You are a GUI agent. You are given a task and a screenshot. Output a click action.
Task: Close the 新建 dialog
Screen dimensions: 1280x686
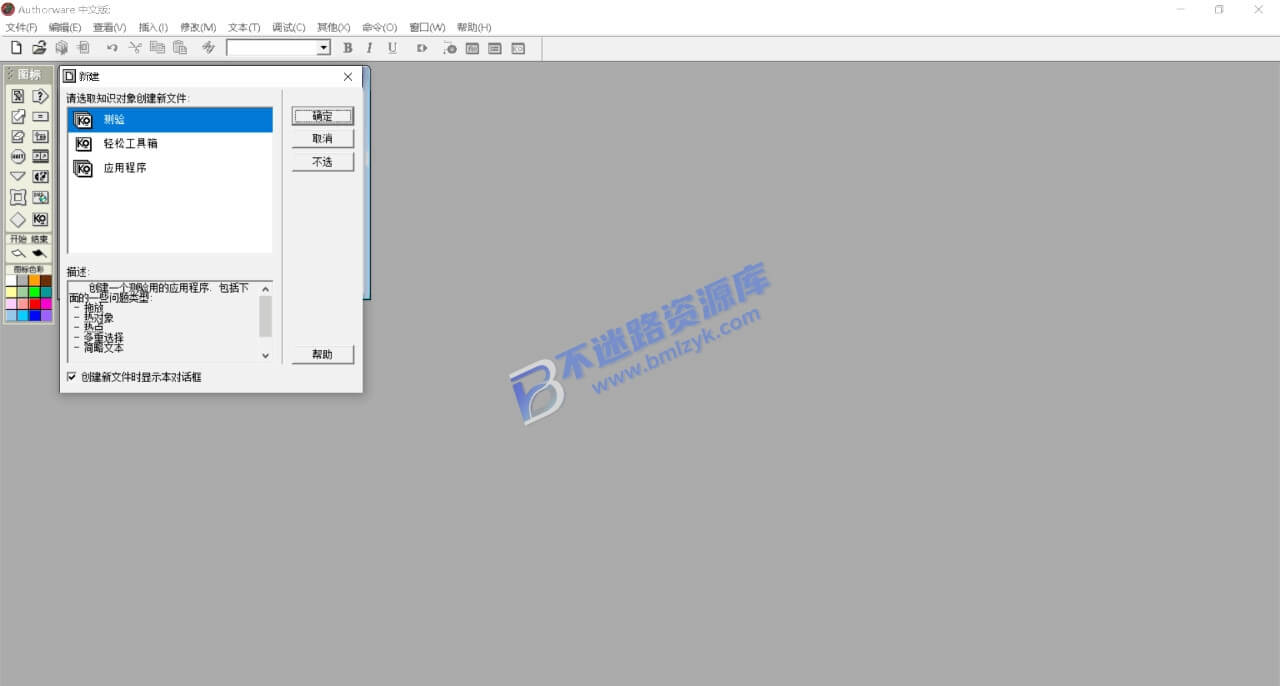[x=348, y=77]
